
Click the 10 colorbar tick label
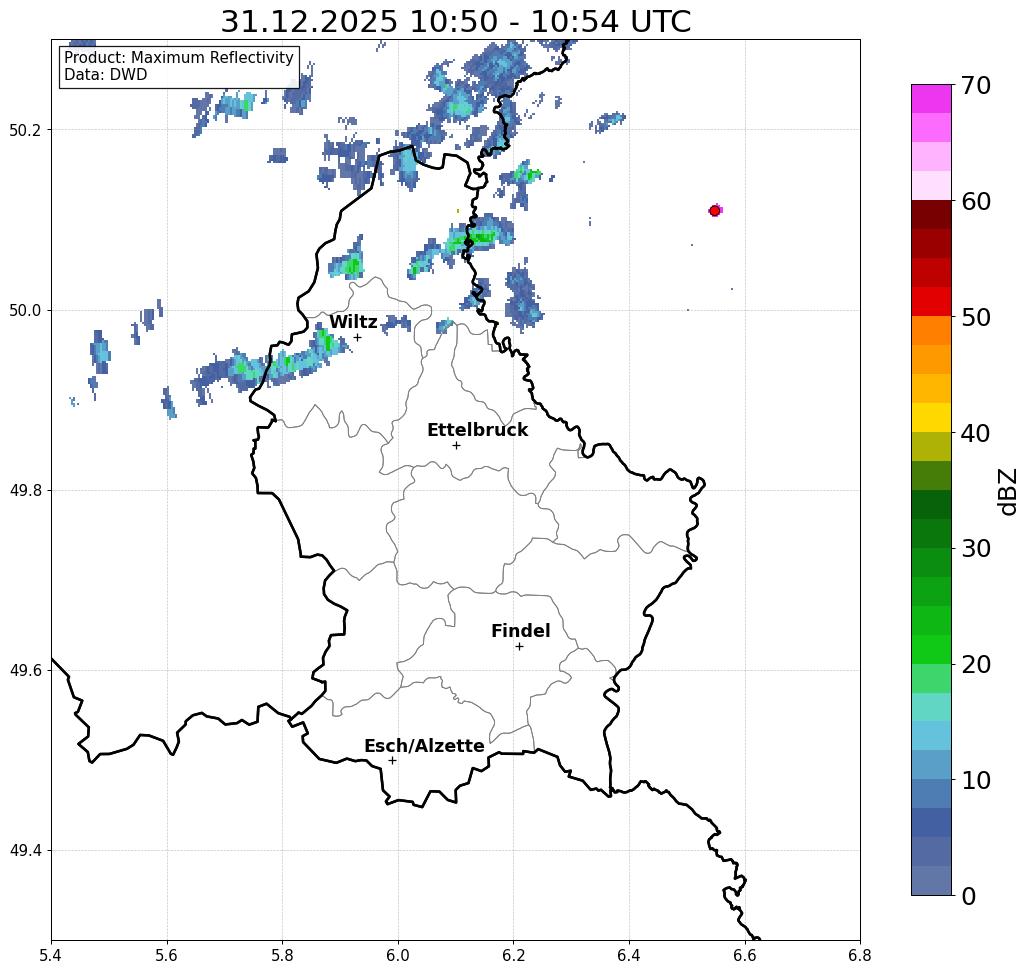976,780
